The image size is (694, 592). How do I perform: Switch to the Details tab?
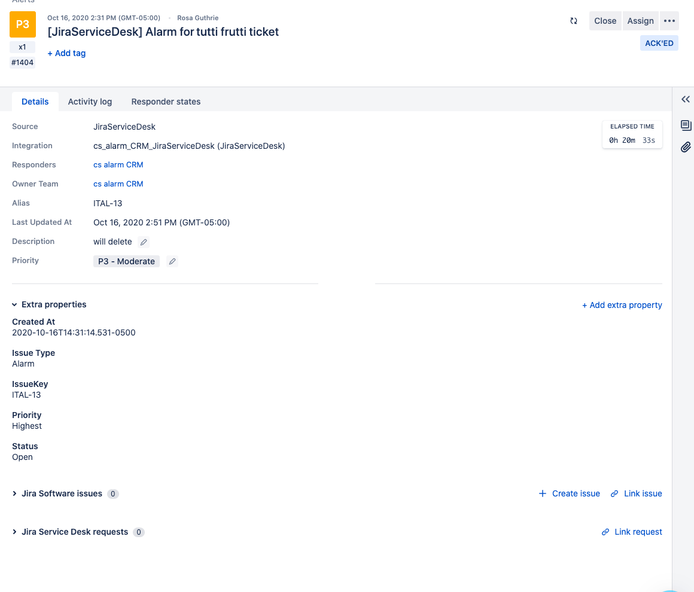35,102
